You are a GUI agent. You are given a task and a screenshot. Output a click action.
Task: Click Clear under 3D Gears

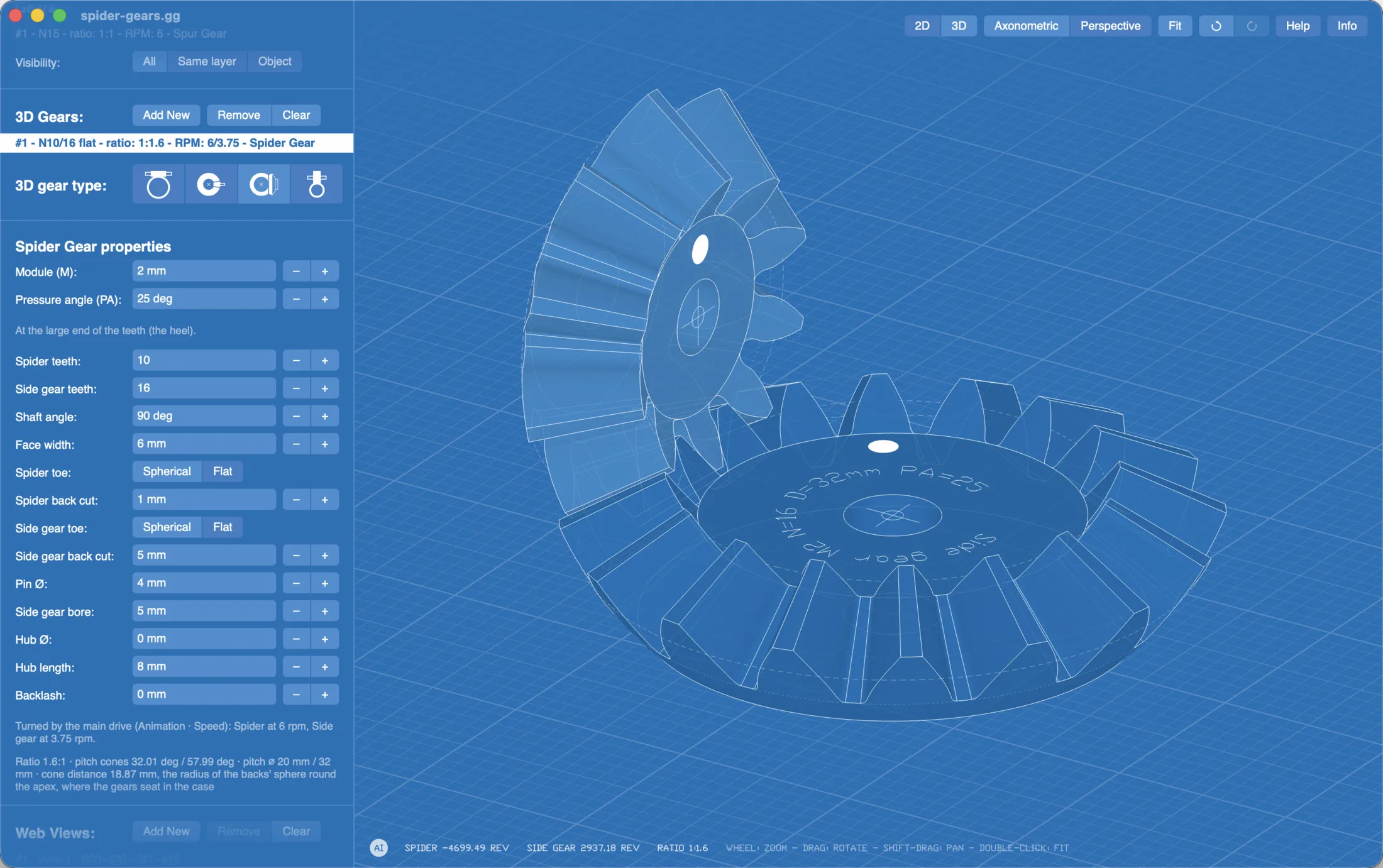296,115
